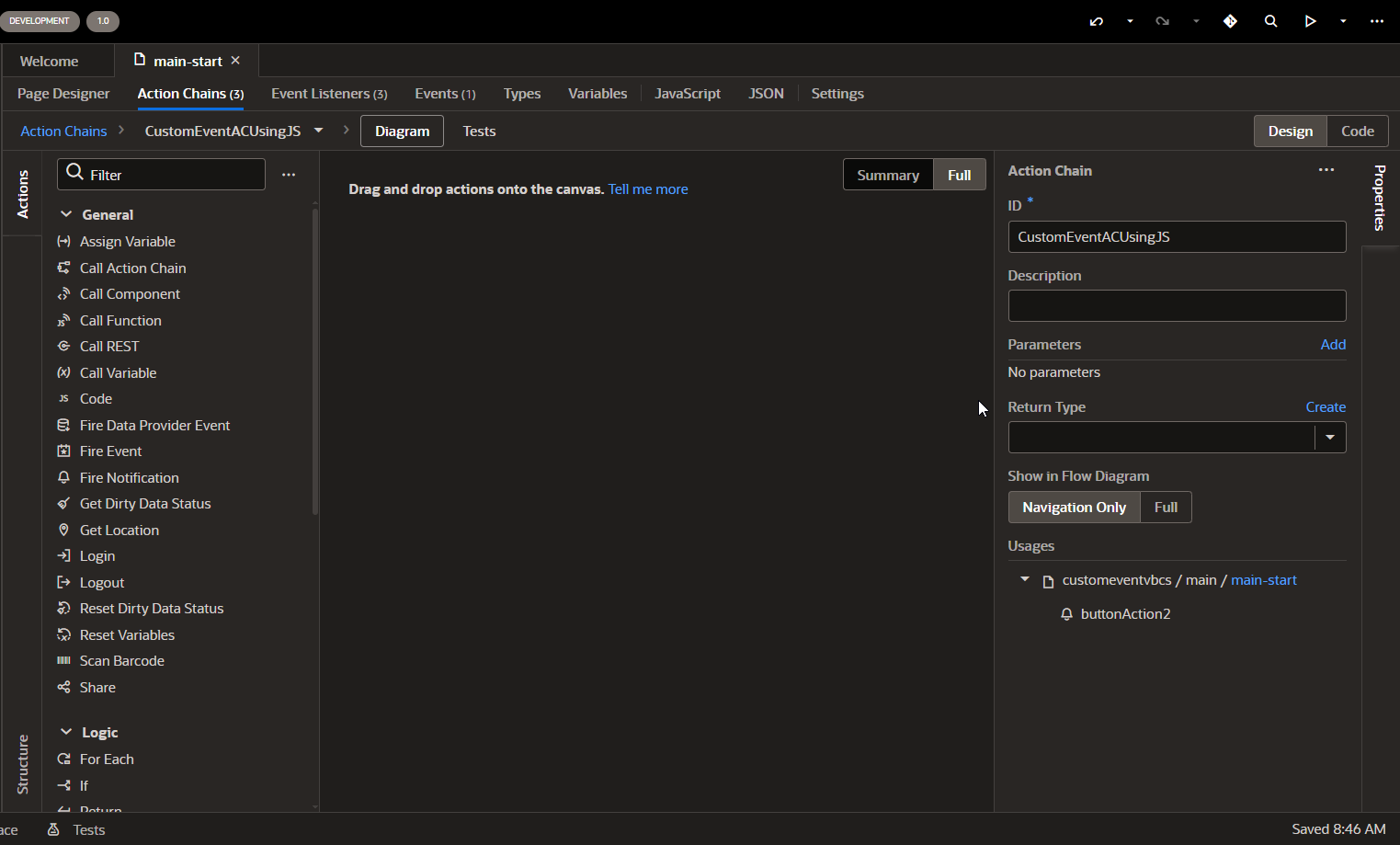Open the Return Type dropdown arrow
This screenshot has height=845, width=1400.
(x=1330, y=438)
